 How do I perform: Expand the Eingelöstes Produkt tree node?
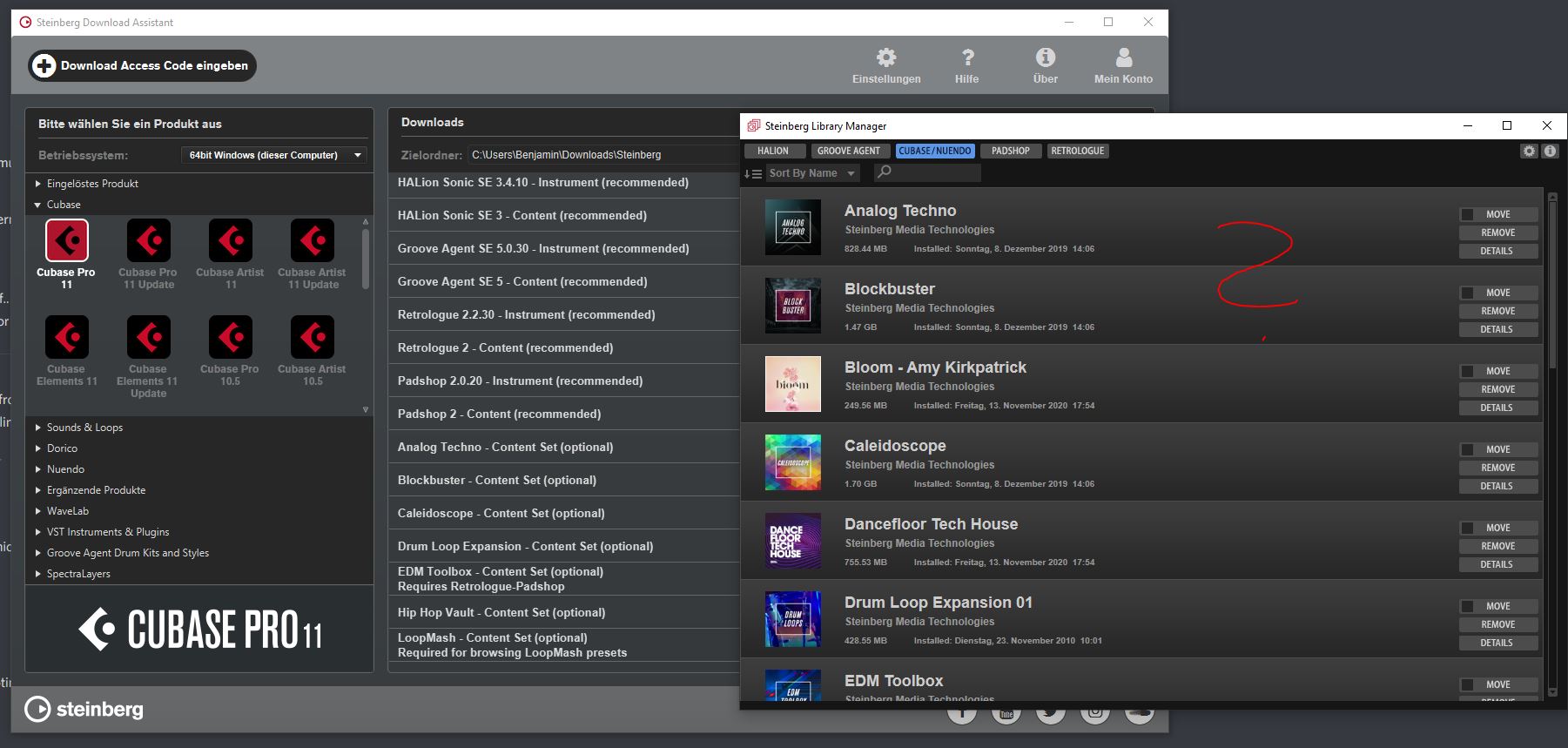click(x=38, y=184)
